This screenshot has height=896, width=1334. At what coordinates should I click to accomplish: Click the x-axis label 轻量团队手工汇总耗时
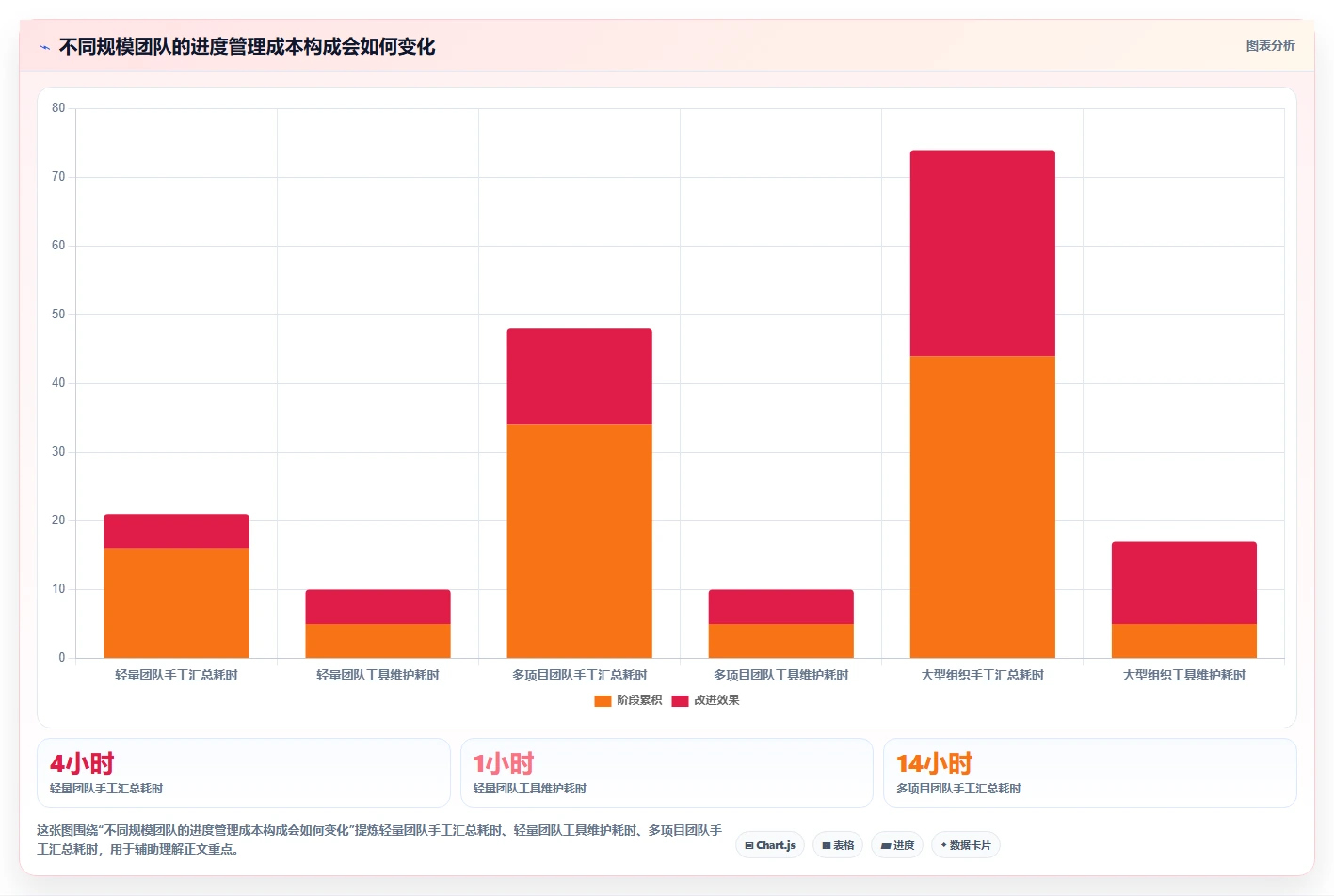[x=176, y=675]
